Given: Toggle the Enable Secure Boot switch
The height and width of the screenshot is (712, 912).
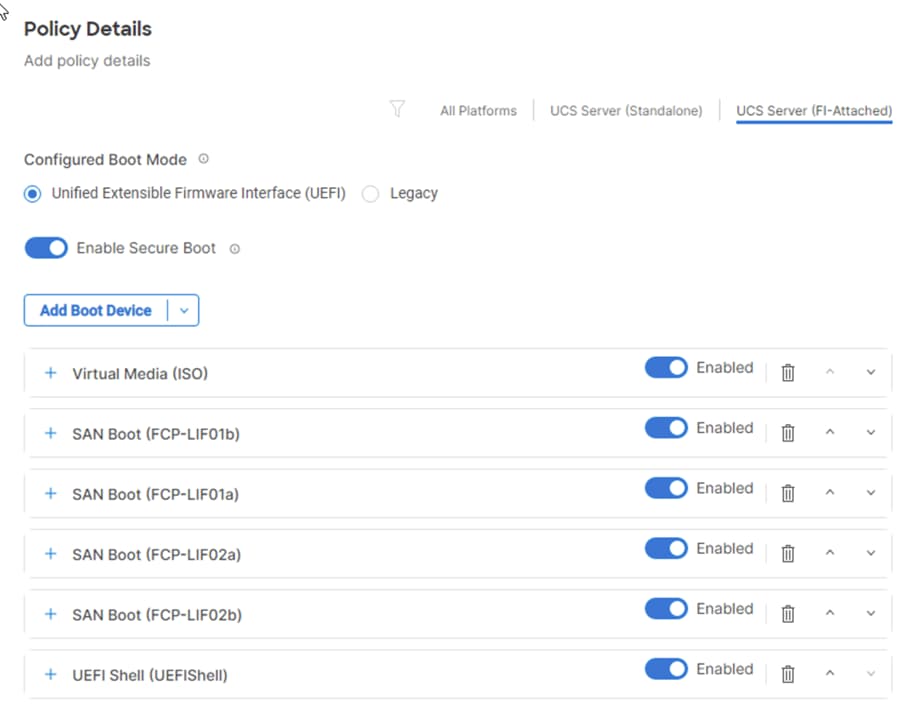Looking at the screenshot, I should pos(46,248).
